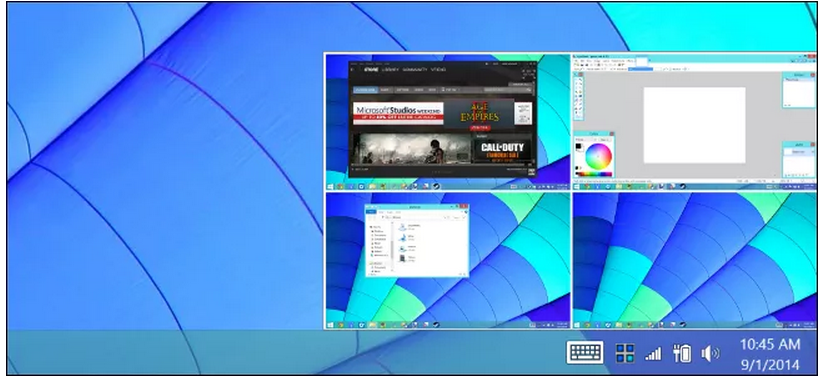Click the LIBRARY tab in Steam preview
This screenshot has height=376, width=821.
[391, 69]
